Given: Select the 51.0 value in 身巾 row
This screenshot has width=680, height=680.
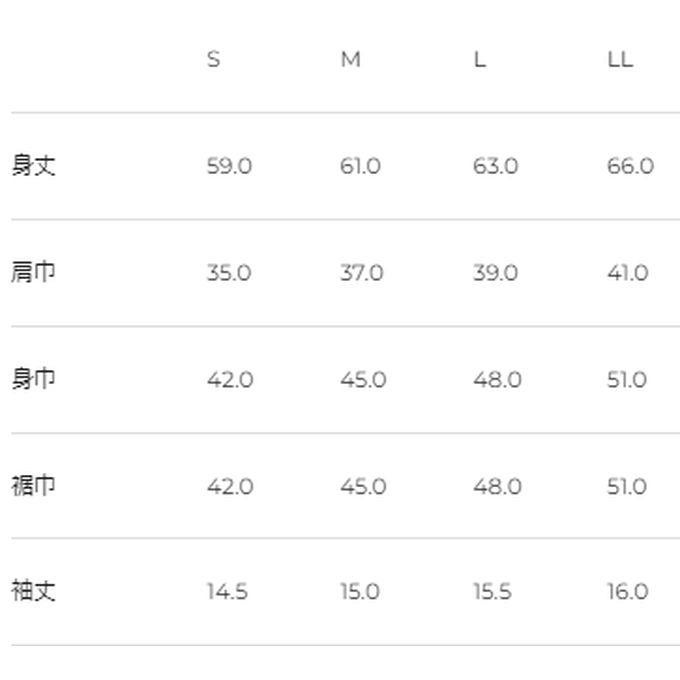Looking at the screenshot, I should pyautogui.click(x=627, y=380).
